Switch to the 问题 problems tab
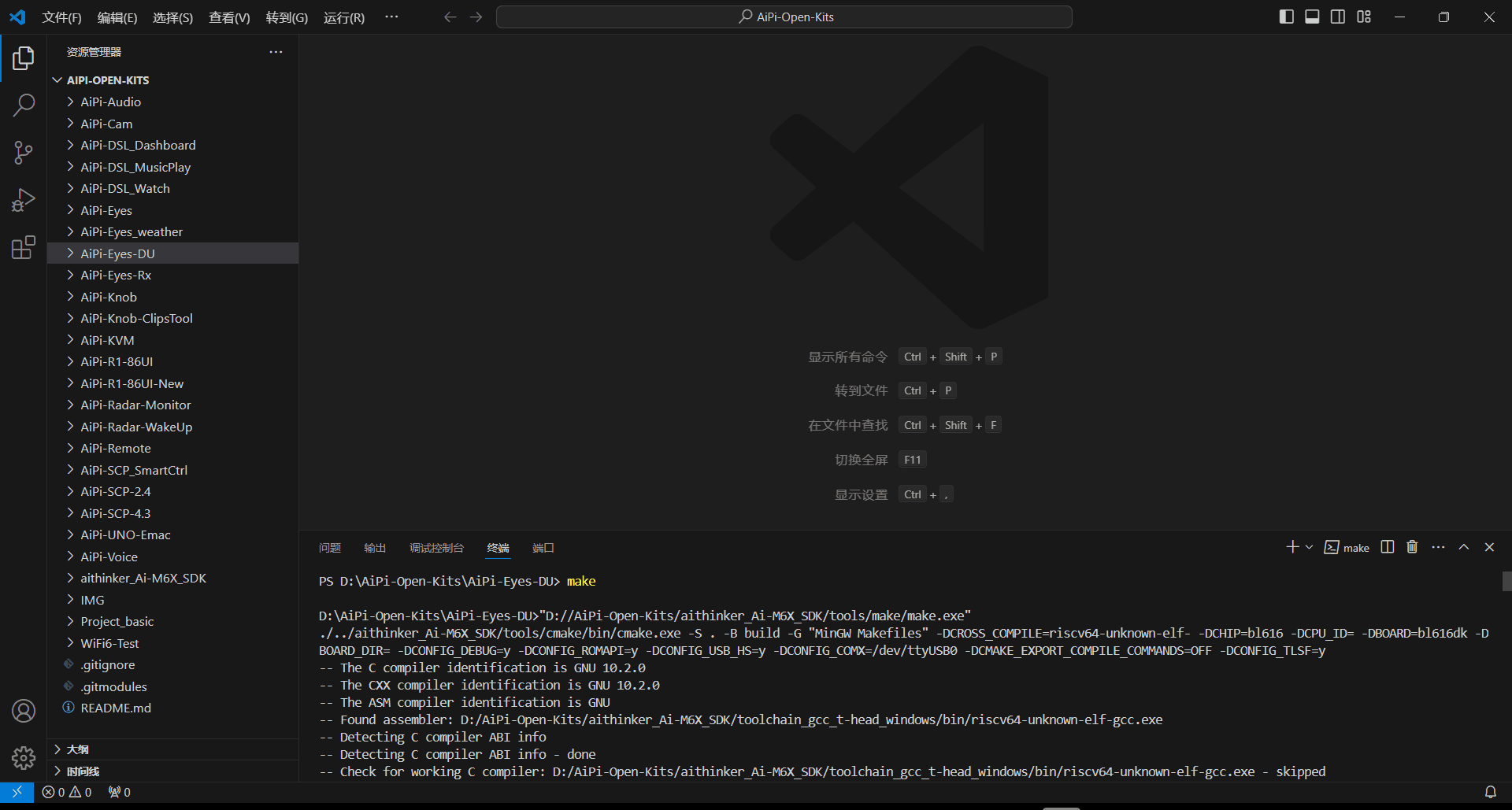 (x=330, y=548)
